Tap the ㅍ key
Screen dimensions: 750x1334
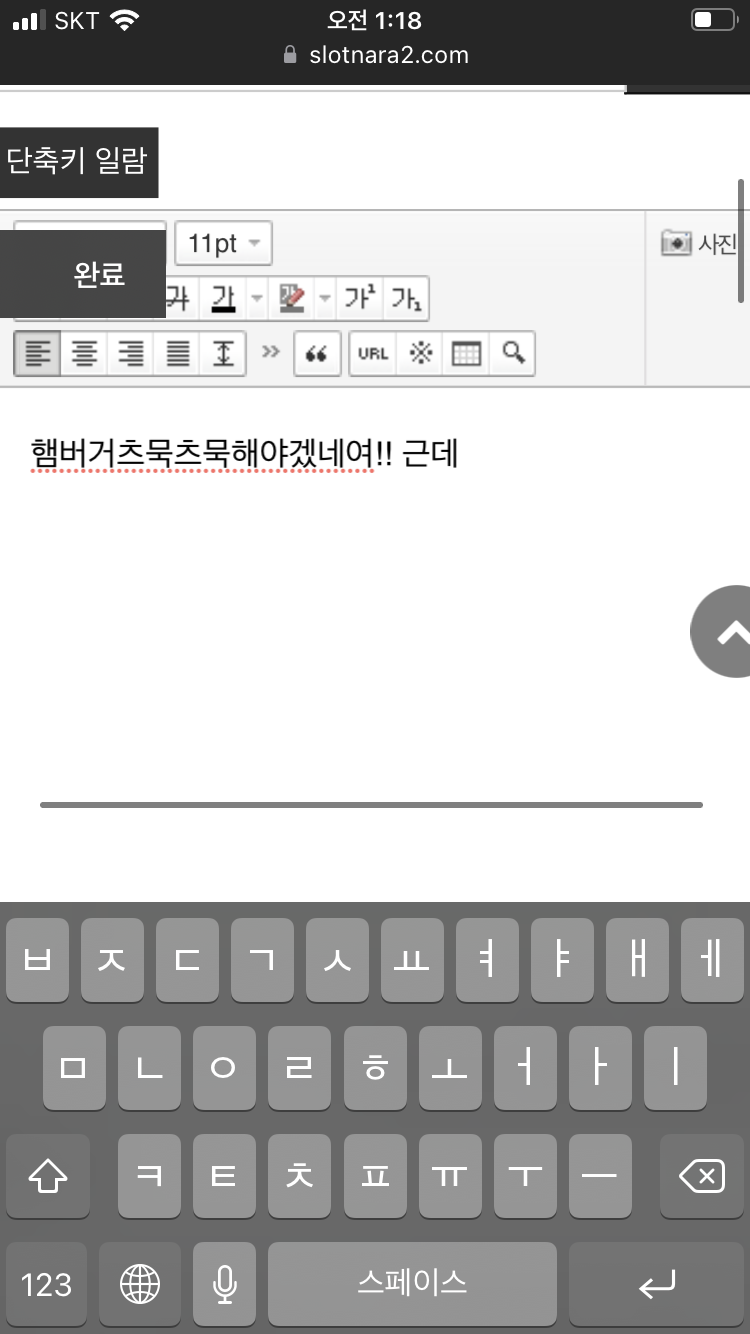tap(375, 1176)
